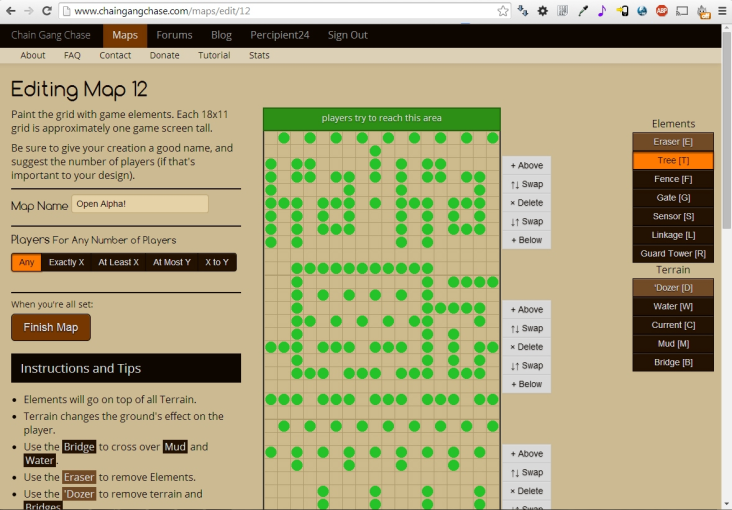Open the Blog nav tab

[221, 35]
